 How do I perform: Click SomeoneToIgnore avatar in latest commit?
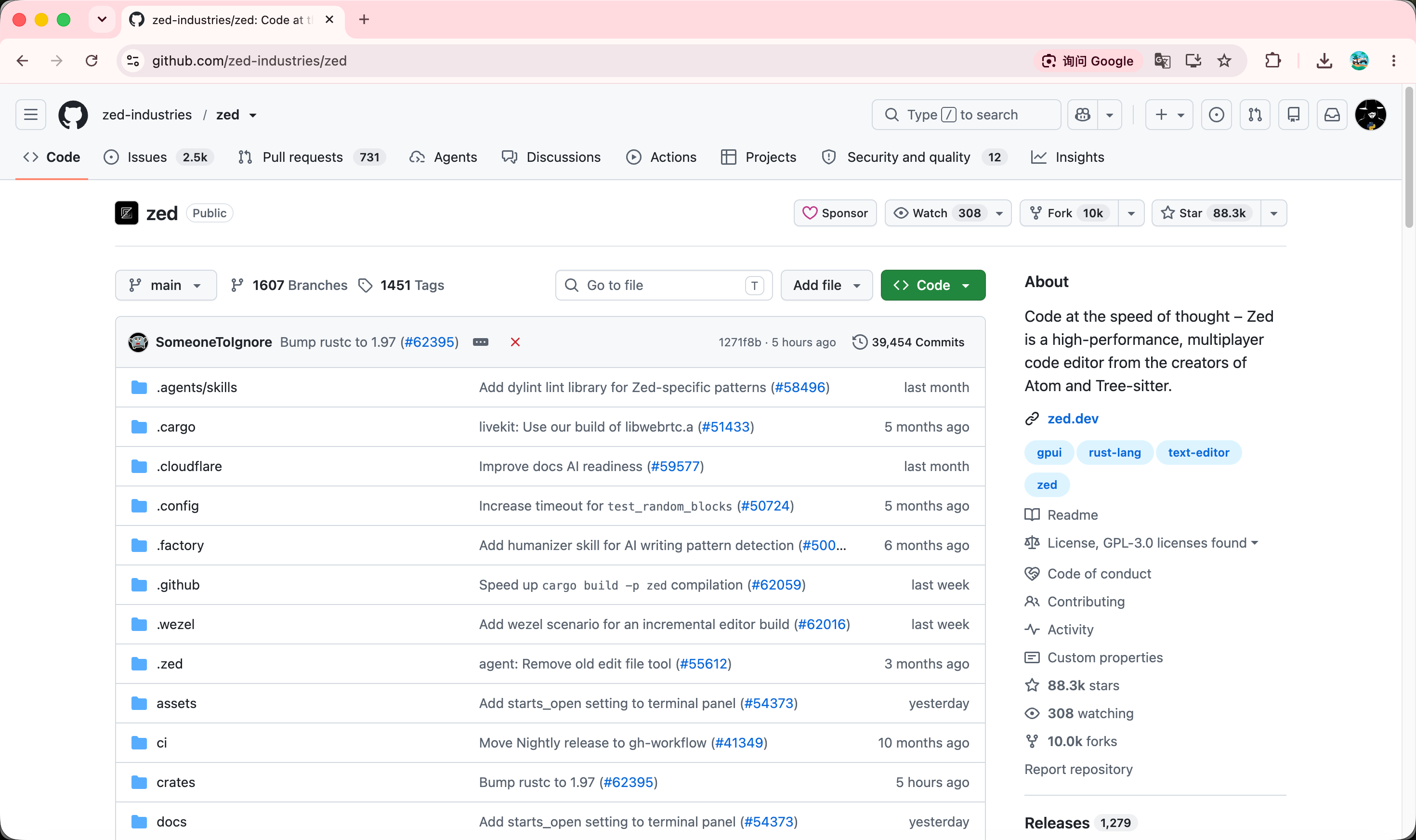(138, 342)
